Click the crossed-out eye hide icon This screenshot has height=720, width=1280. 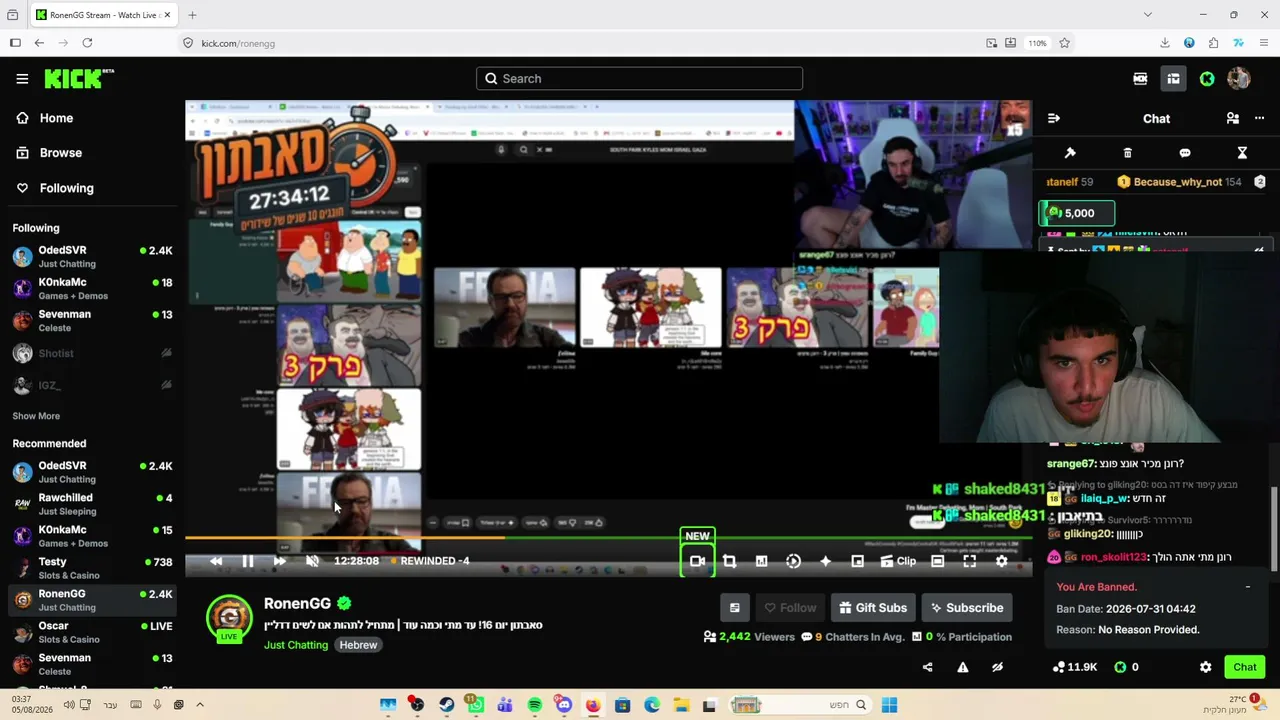997,667
